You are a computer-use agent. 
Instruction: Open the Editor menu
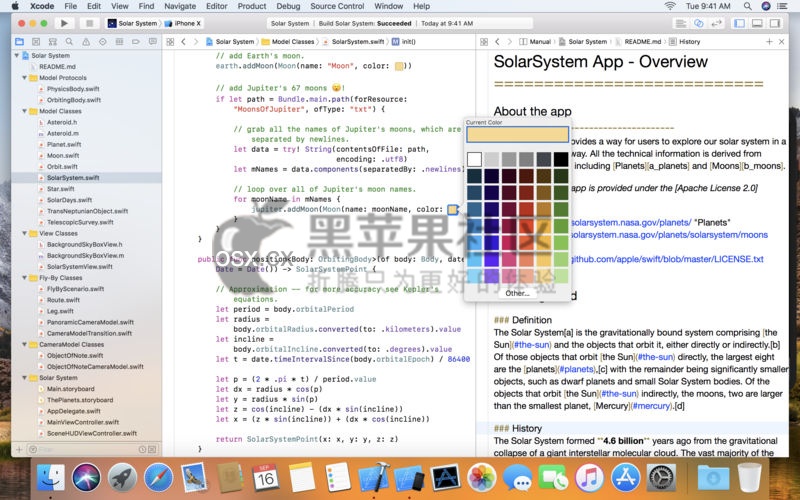(216, 6)
